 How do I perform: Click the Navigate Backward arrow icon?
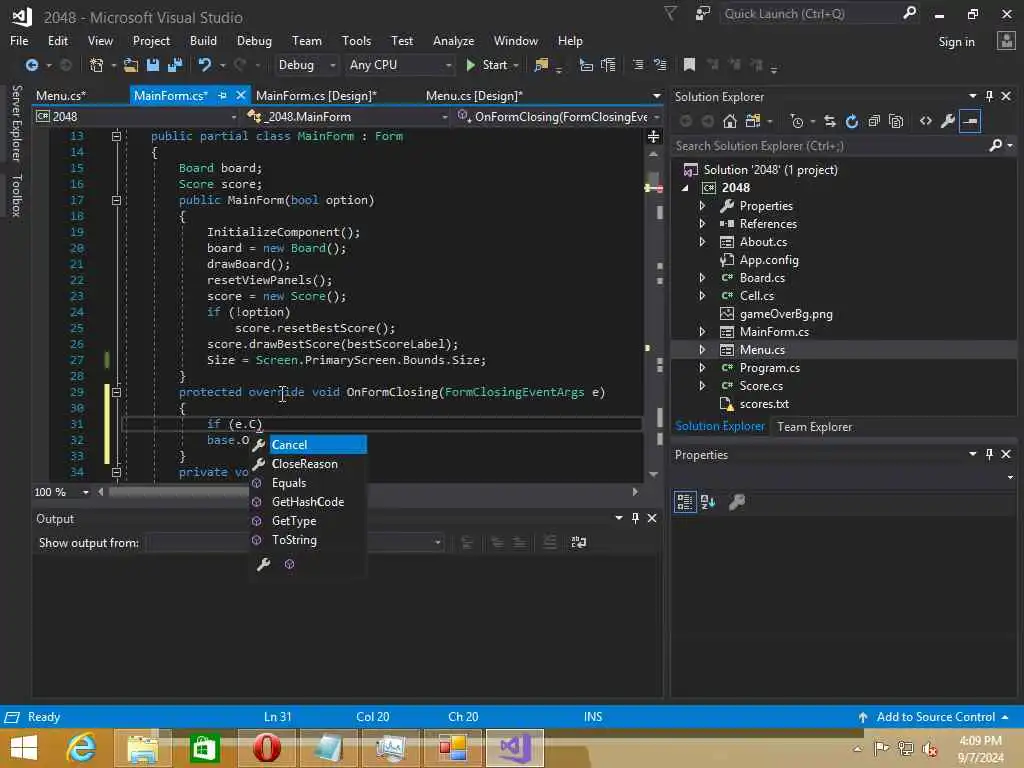31,65
